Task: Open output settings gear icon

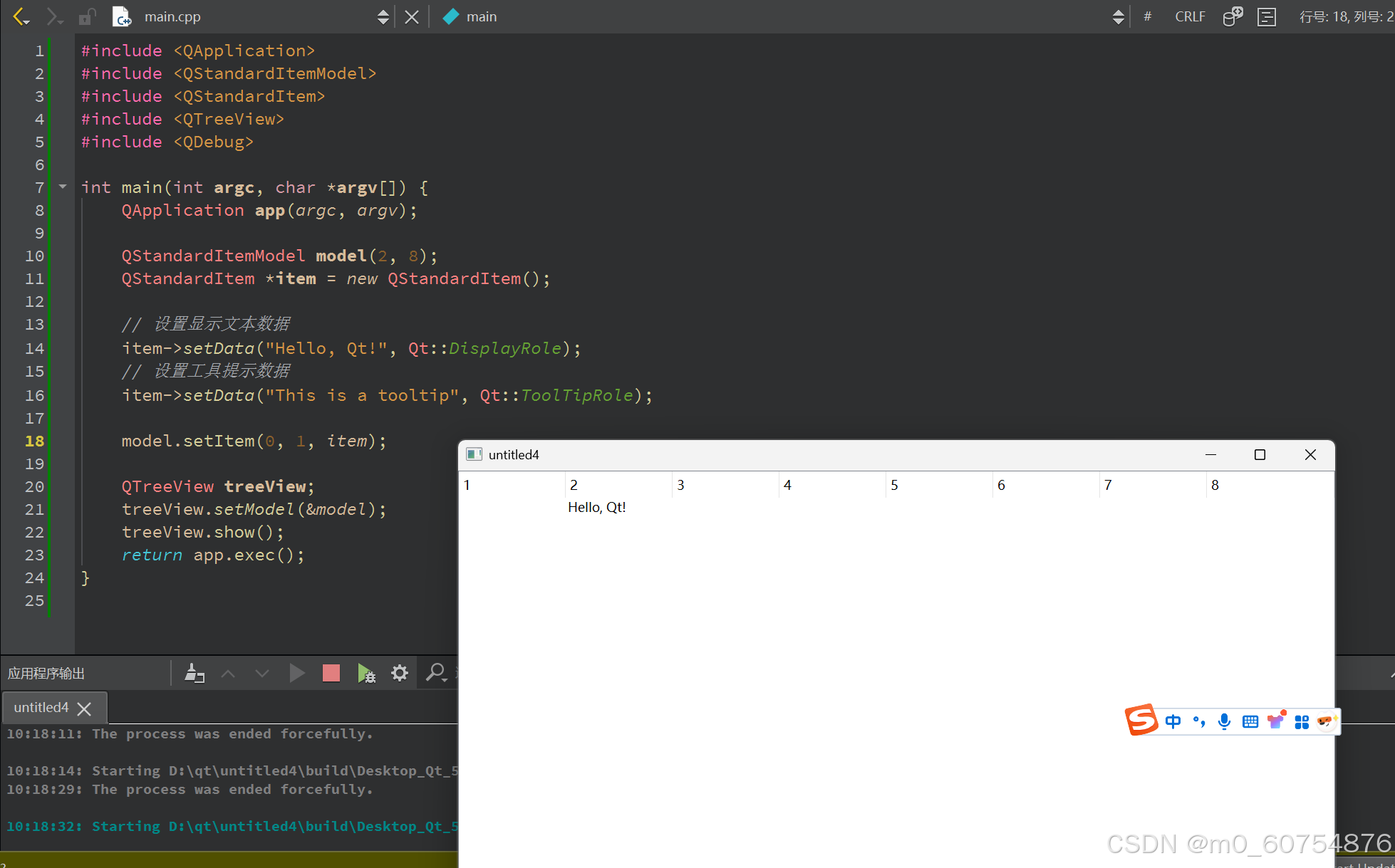Action: (400, 673)
